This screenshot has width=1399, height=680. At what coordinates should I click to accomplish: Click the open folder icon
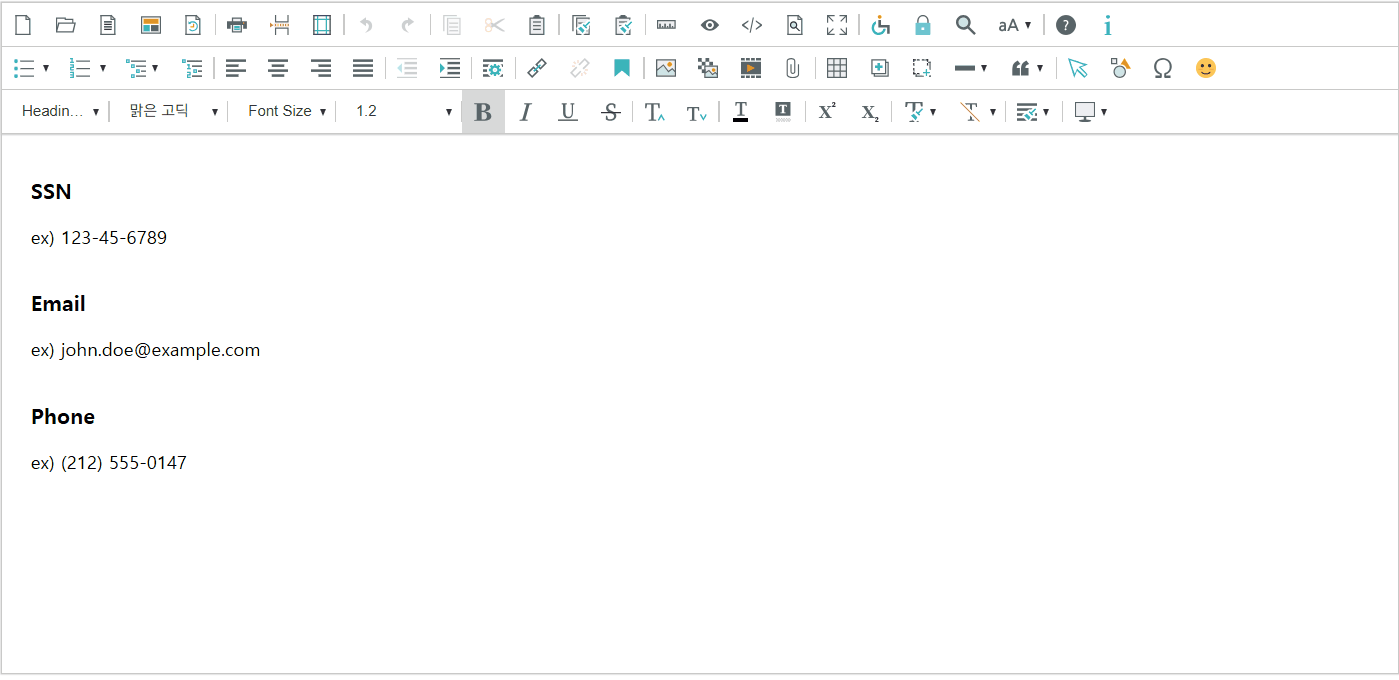click(x=66, y=25)
